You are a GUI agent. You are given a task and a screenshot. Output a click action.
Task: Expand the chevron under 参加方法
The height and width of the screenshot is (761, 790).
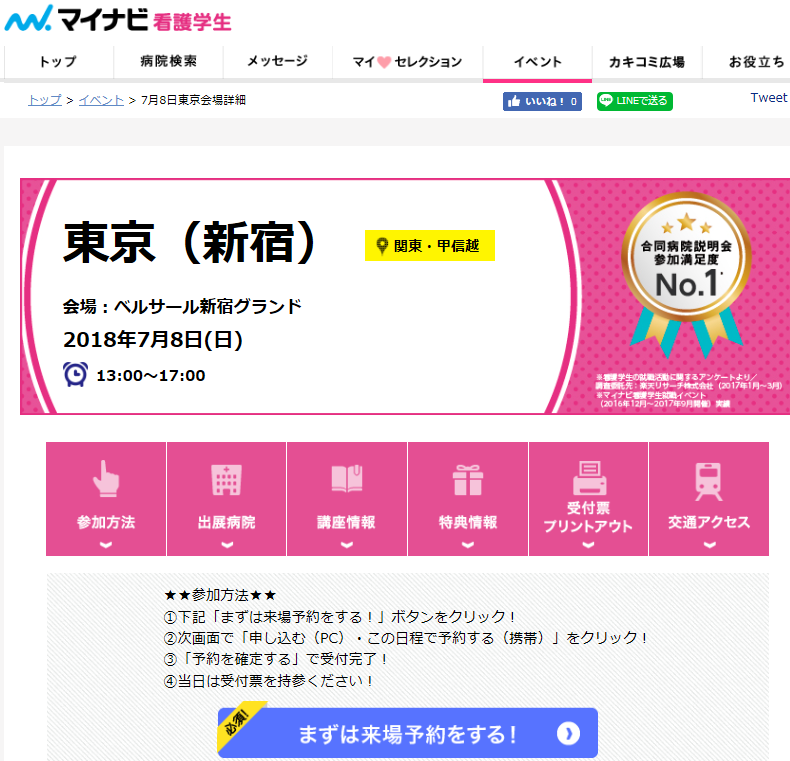106,545
